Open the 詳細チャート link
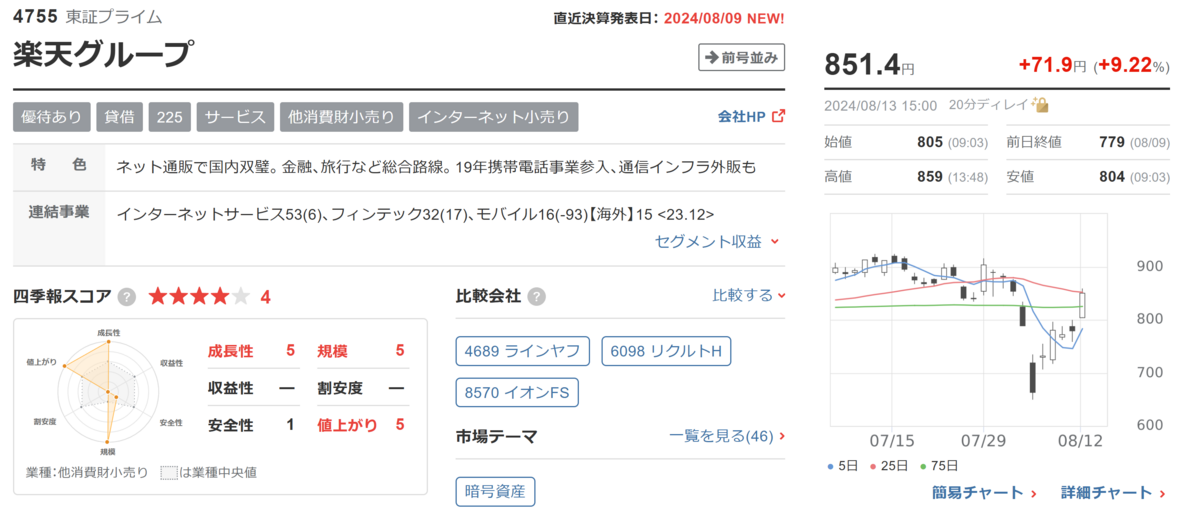This screenshot has width=1200, height=514. point(1114,492)
